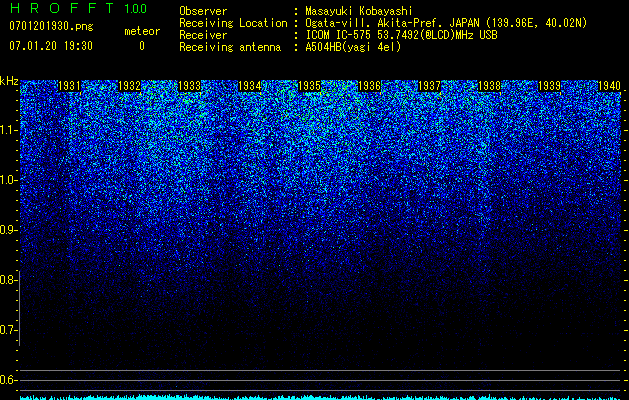The width and height of the screenshot is (629, 400).
Task: Click the 1932 time marker
Action: point(129,86)
